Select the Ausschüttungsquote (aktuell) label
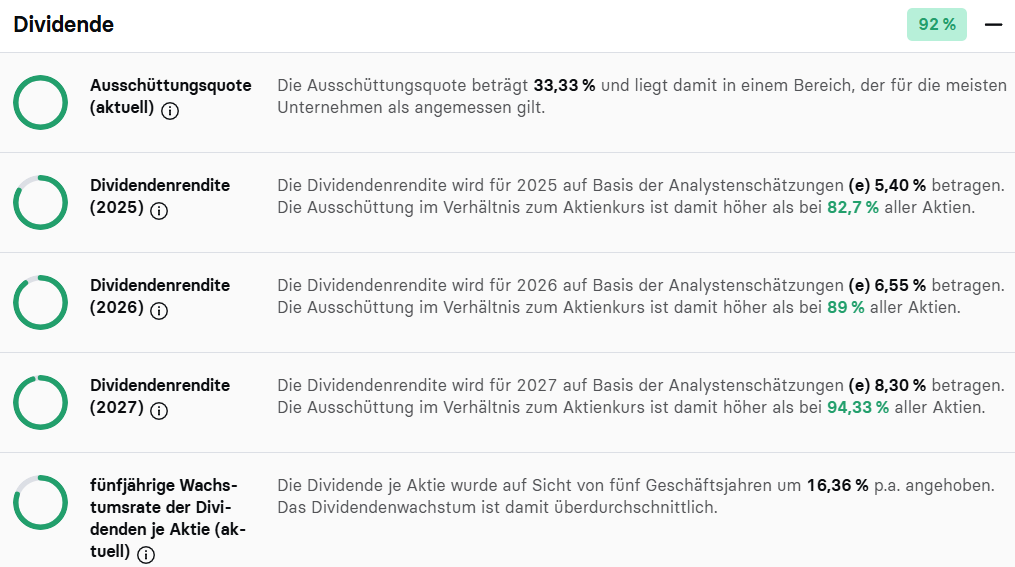This screenshot has width=1015, height=567. [171, 96]
